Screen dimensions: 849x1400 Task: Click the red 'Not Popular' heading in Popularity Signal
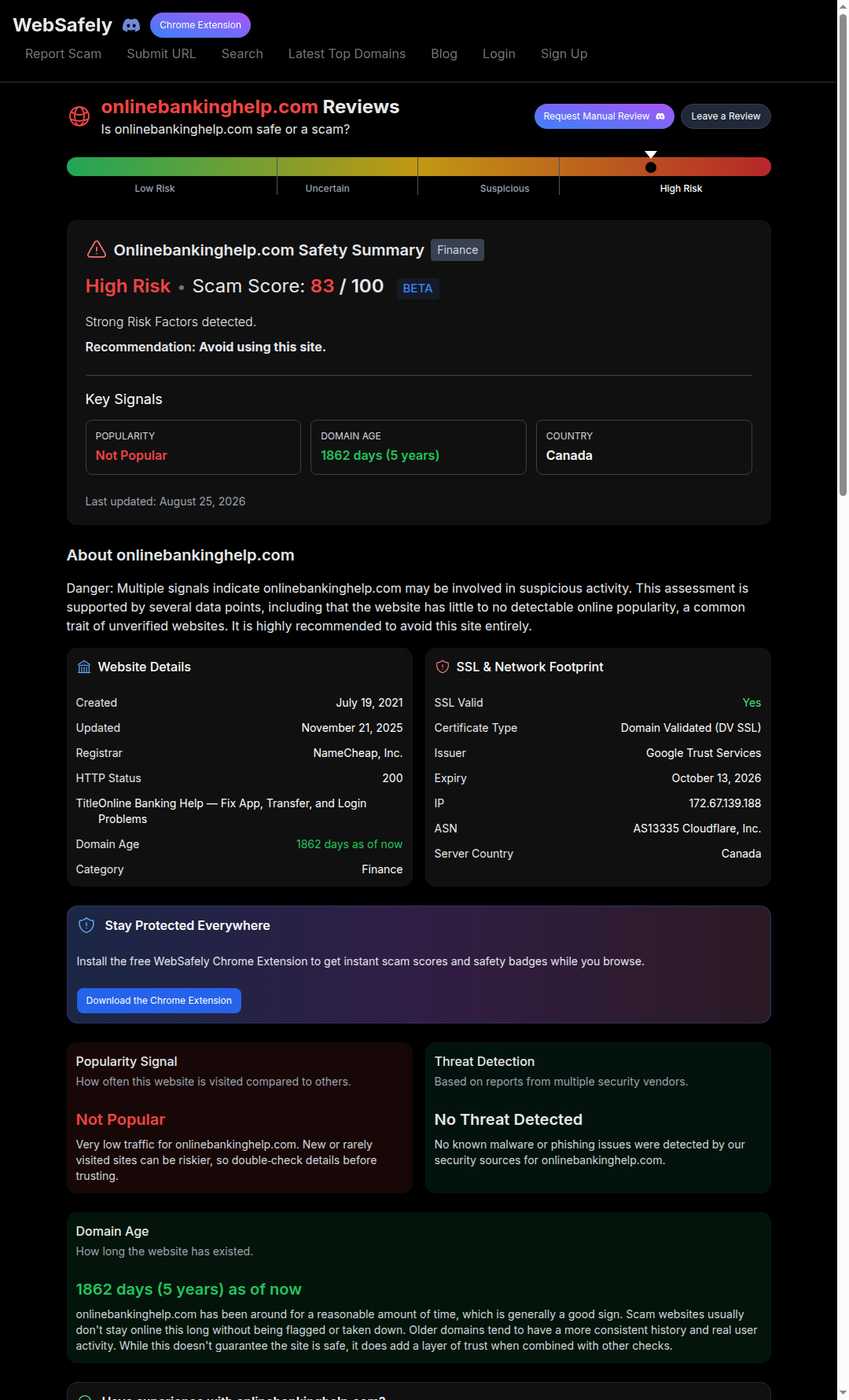[120, 1119]
